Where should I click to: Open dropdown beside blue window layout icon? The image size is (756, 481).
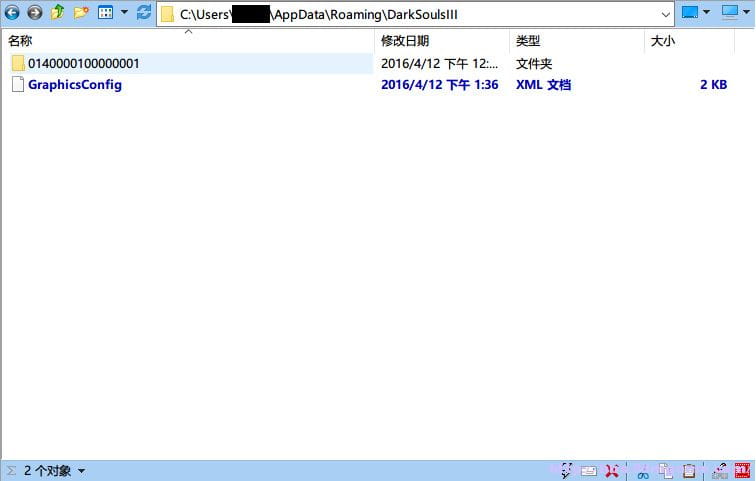(706, 12)
